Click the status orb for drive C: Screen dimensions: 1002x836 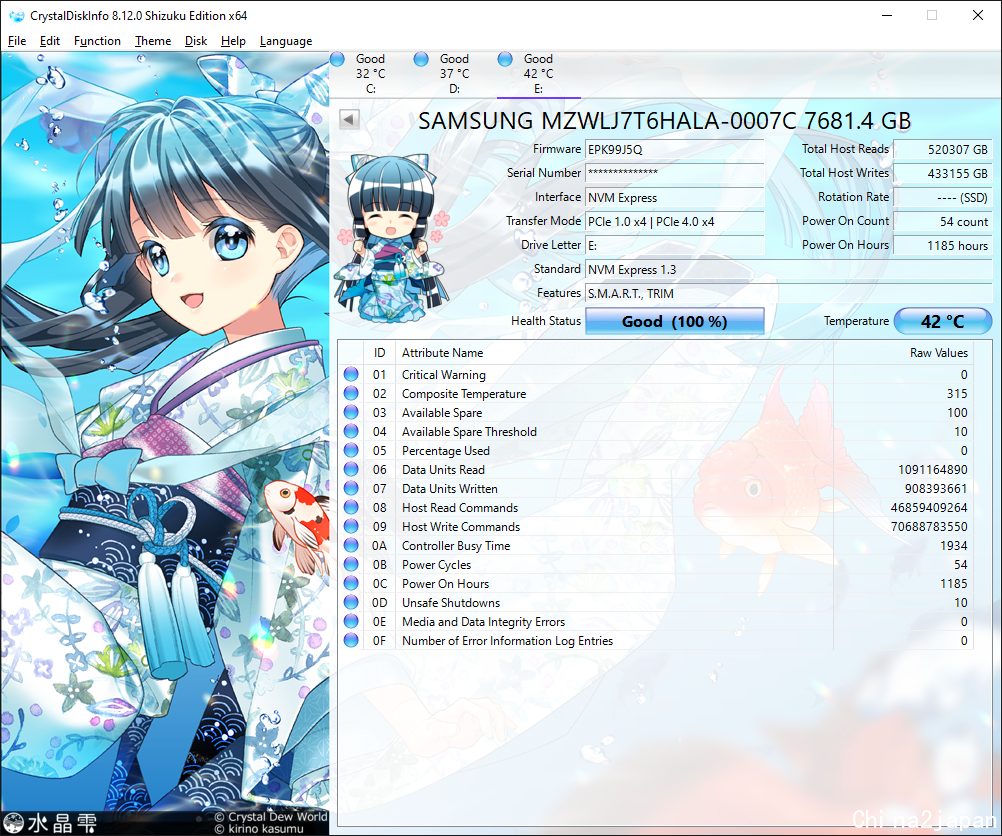[337, 59]
